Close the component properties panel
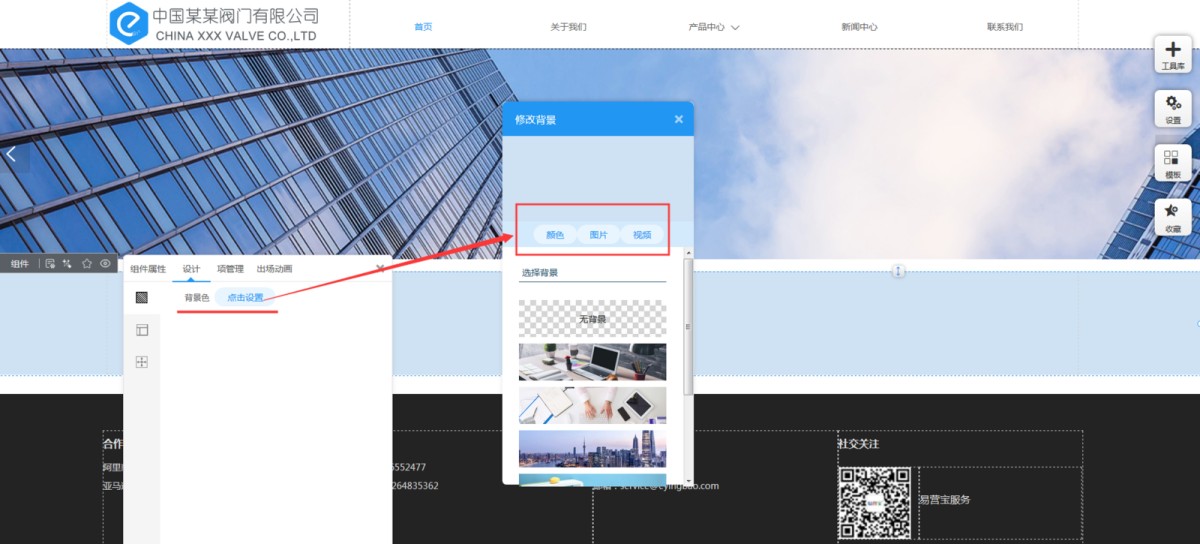The width and height of the screenshot is (1200, 544). coord(380,268)
